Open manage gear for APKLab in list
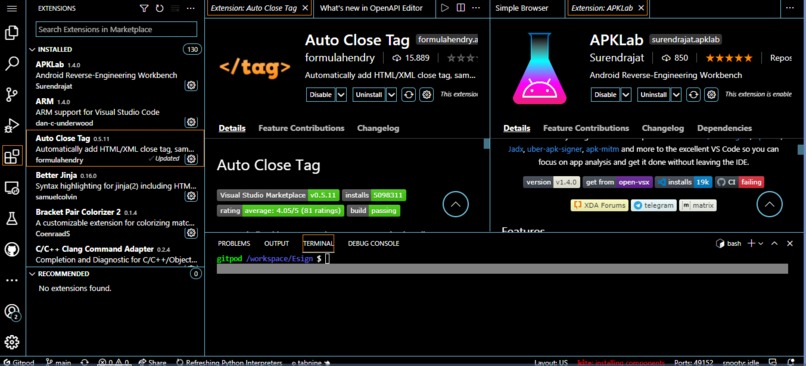The width and height of the screenshot is (806, 366). pos(191,85)
